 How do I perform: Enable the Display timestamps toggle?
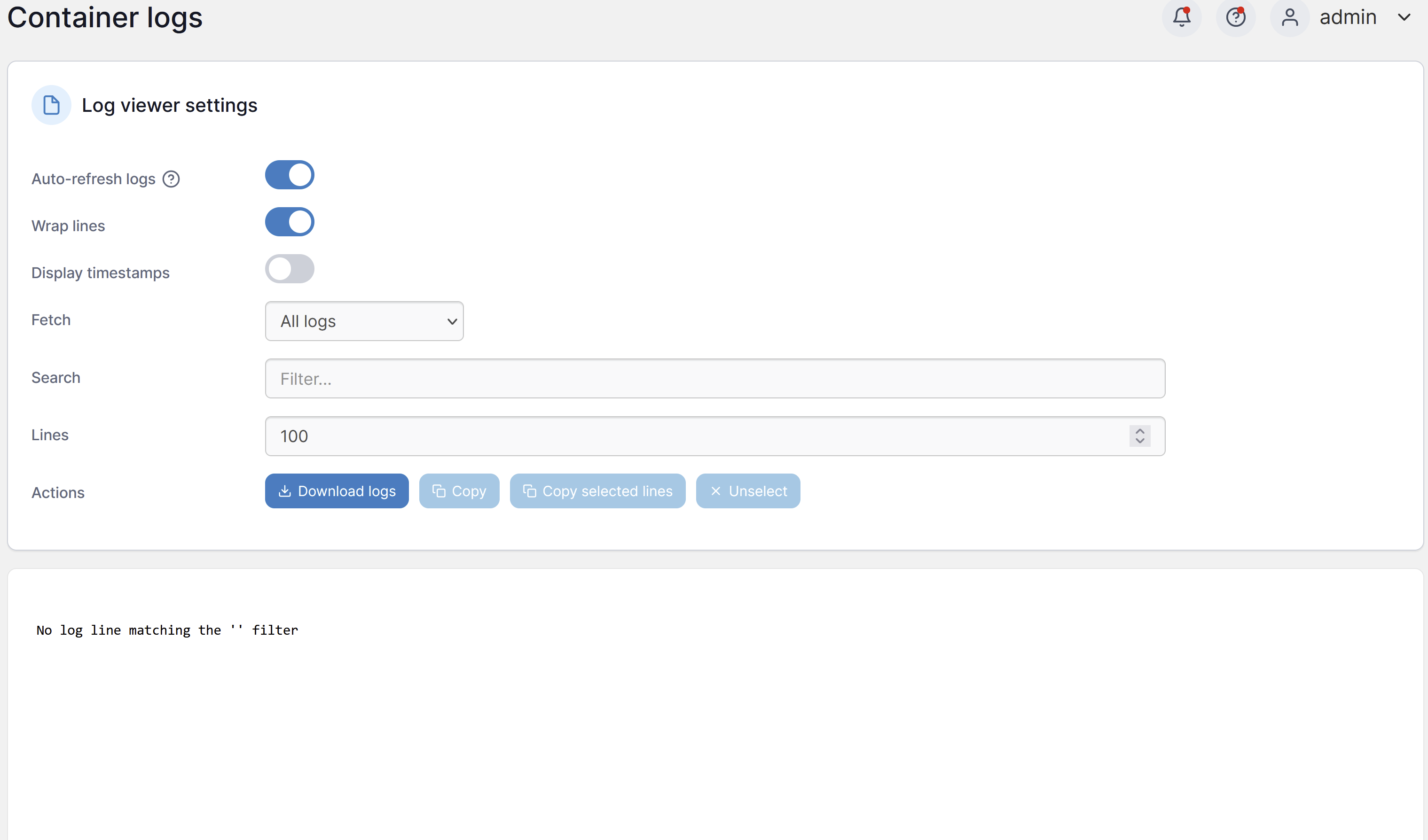pos(290,269)
